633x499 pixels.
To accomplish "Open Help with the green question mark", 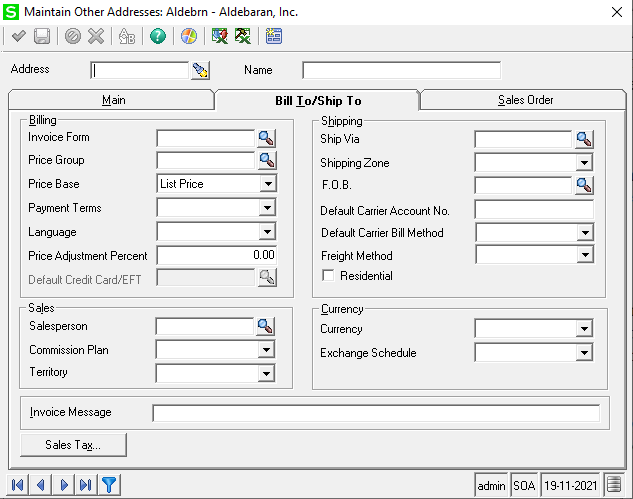I will [158, 36].
